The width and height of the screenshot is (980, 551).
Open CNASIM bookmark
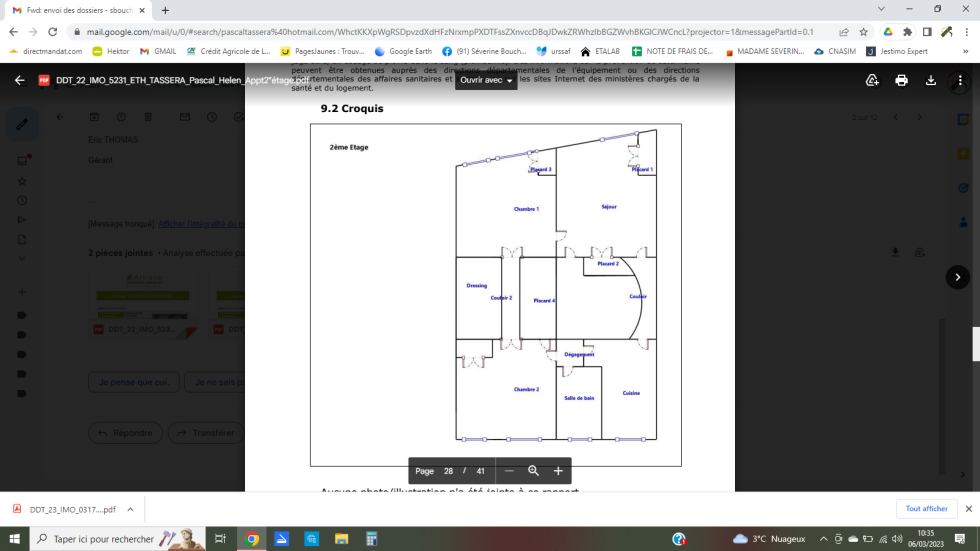click(835, 51)
